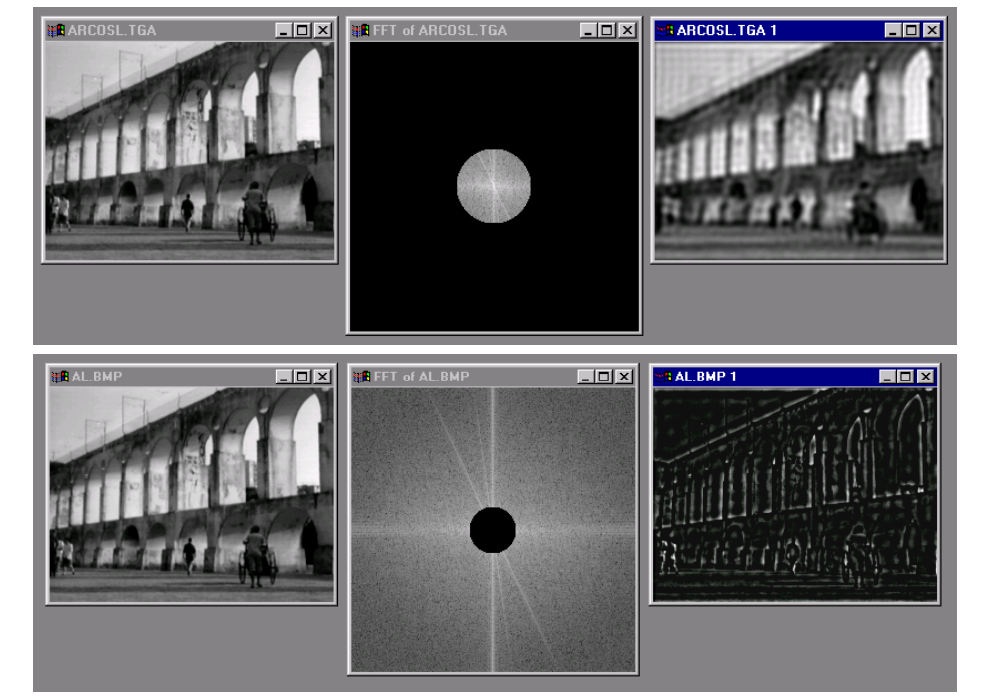Minimize the AL.BMP window
The width and height of the screenshot is (986, 696).
(x=284, y=377)
